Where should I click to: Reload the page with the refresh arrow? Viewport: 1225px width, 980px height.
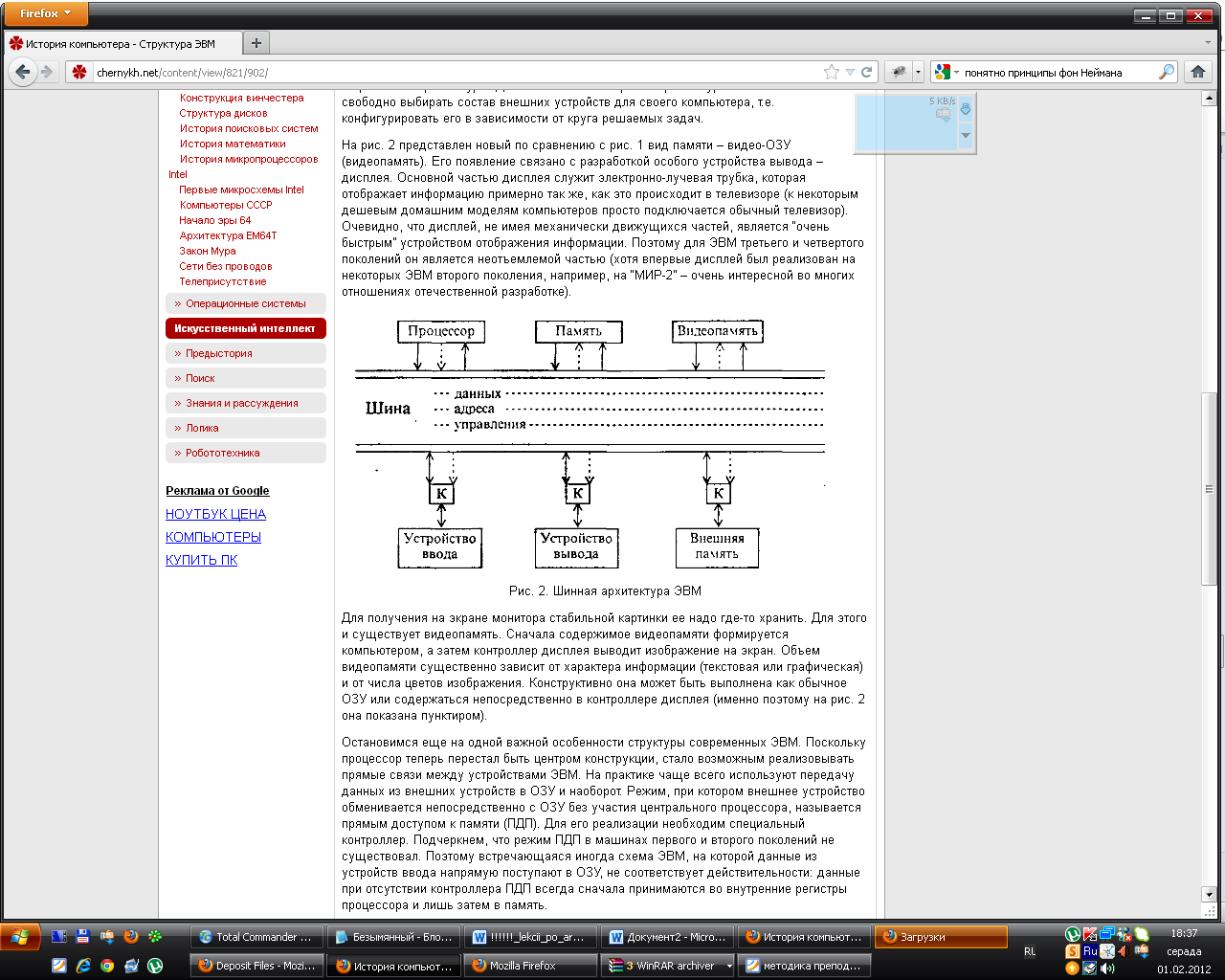pyautogui.click(x=867, y=72)
